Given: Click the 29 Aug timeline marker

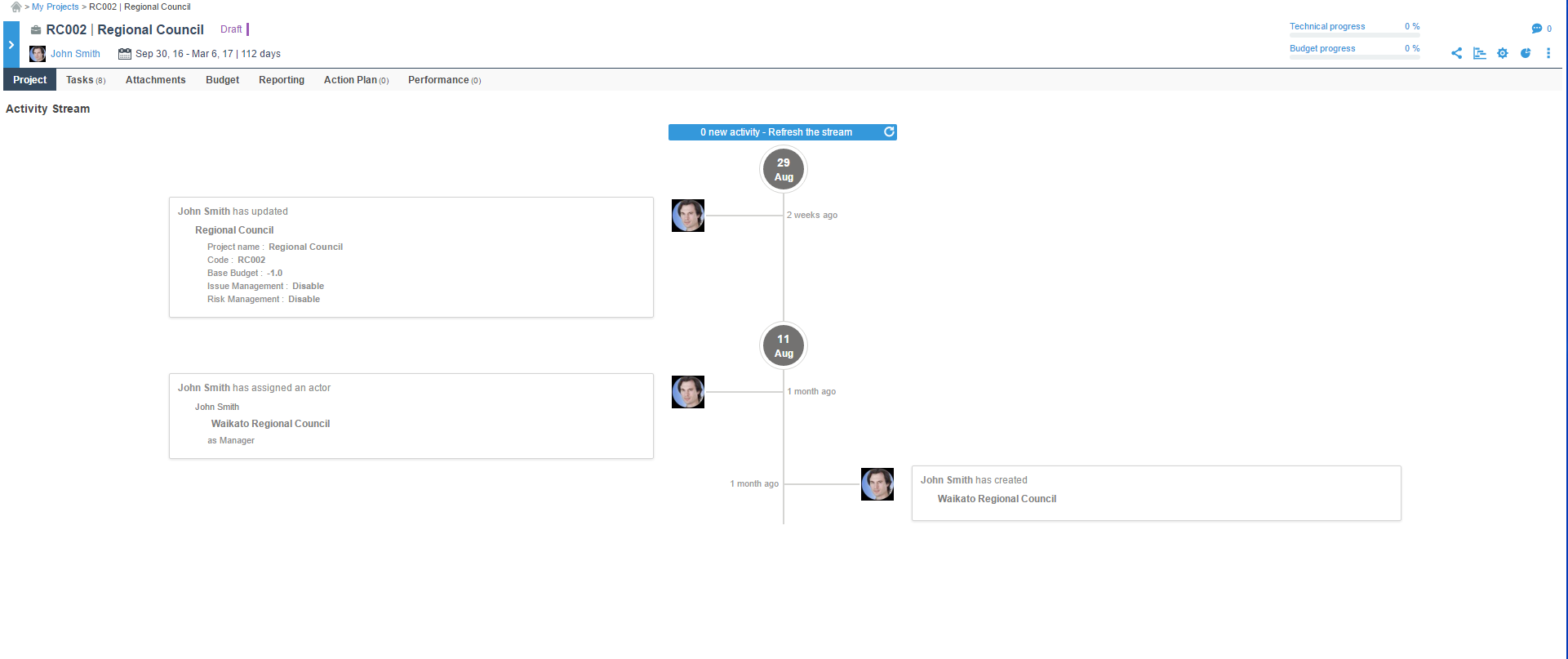Looking at the screenshot, I should pos(784,170).
